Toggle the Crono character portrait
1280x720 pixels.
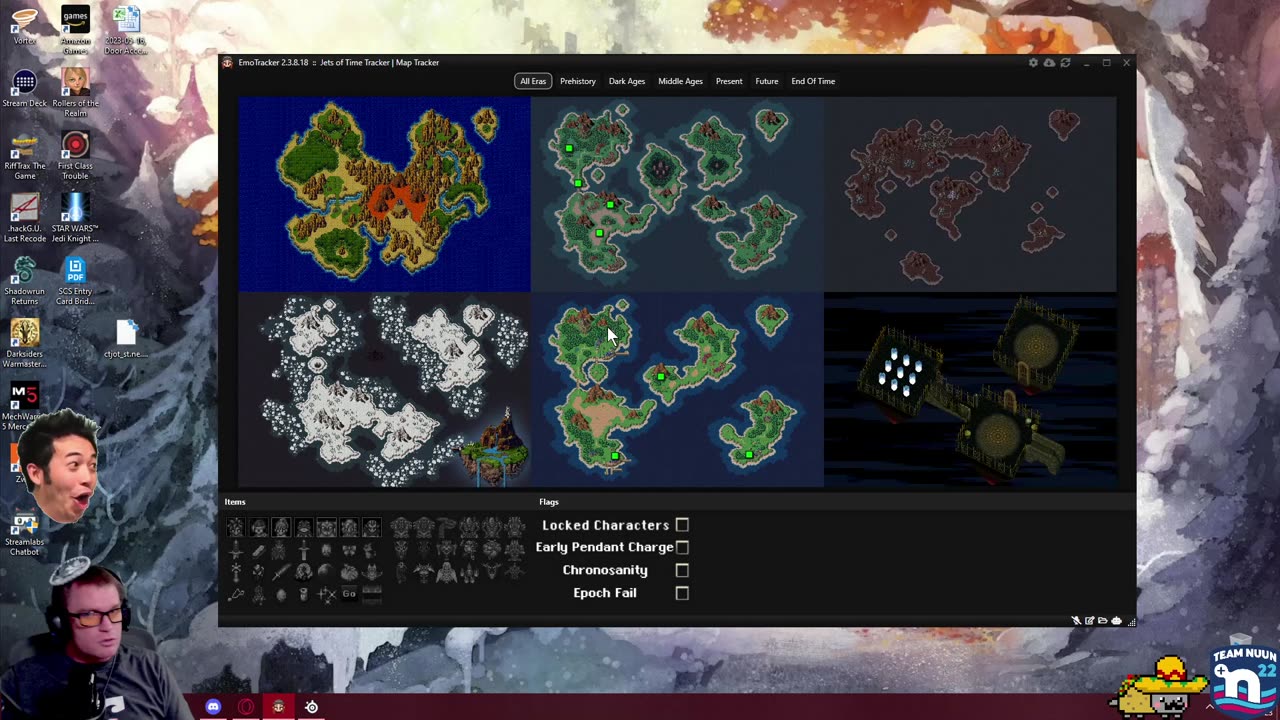(x=236, y=527)
